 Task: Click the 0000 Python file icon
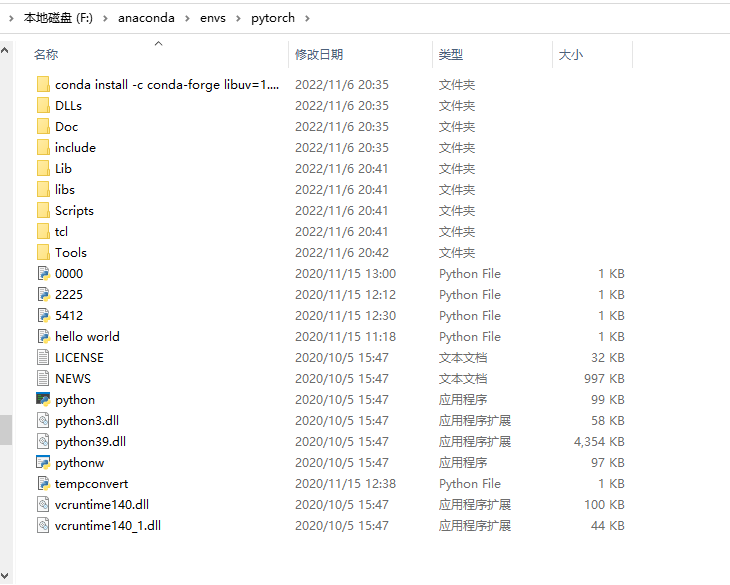pyautogui.click(x=43, y=274)
